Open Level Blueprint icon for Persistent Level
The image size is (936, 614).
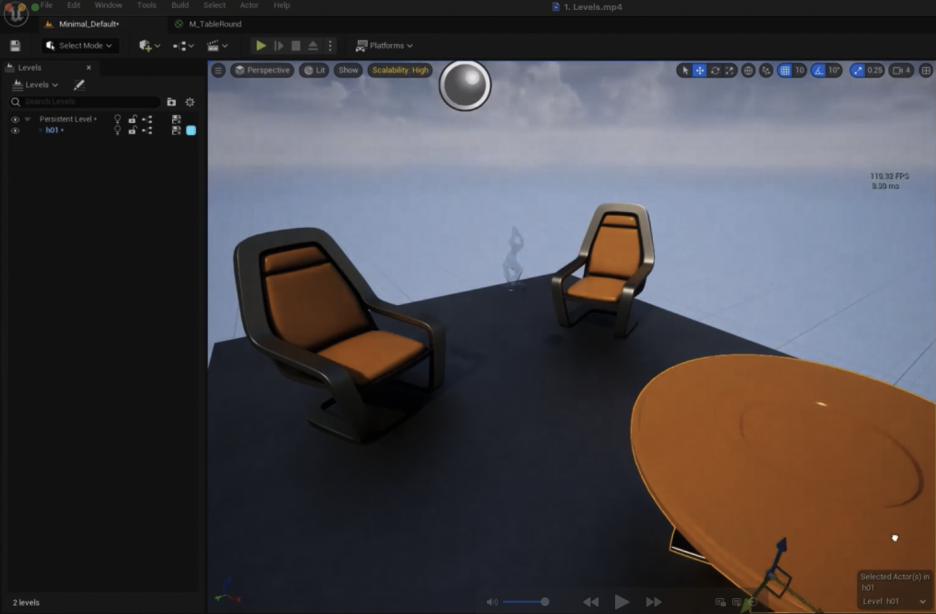click(147, 119)
